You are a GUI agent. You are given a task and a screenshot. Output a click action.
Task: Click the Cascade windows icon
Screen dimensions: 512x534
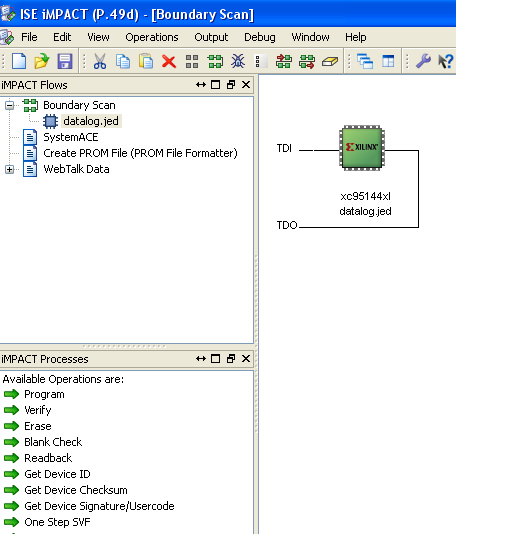[x=365, y=62]
